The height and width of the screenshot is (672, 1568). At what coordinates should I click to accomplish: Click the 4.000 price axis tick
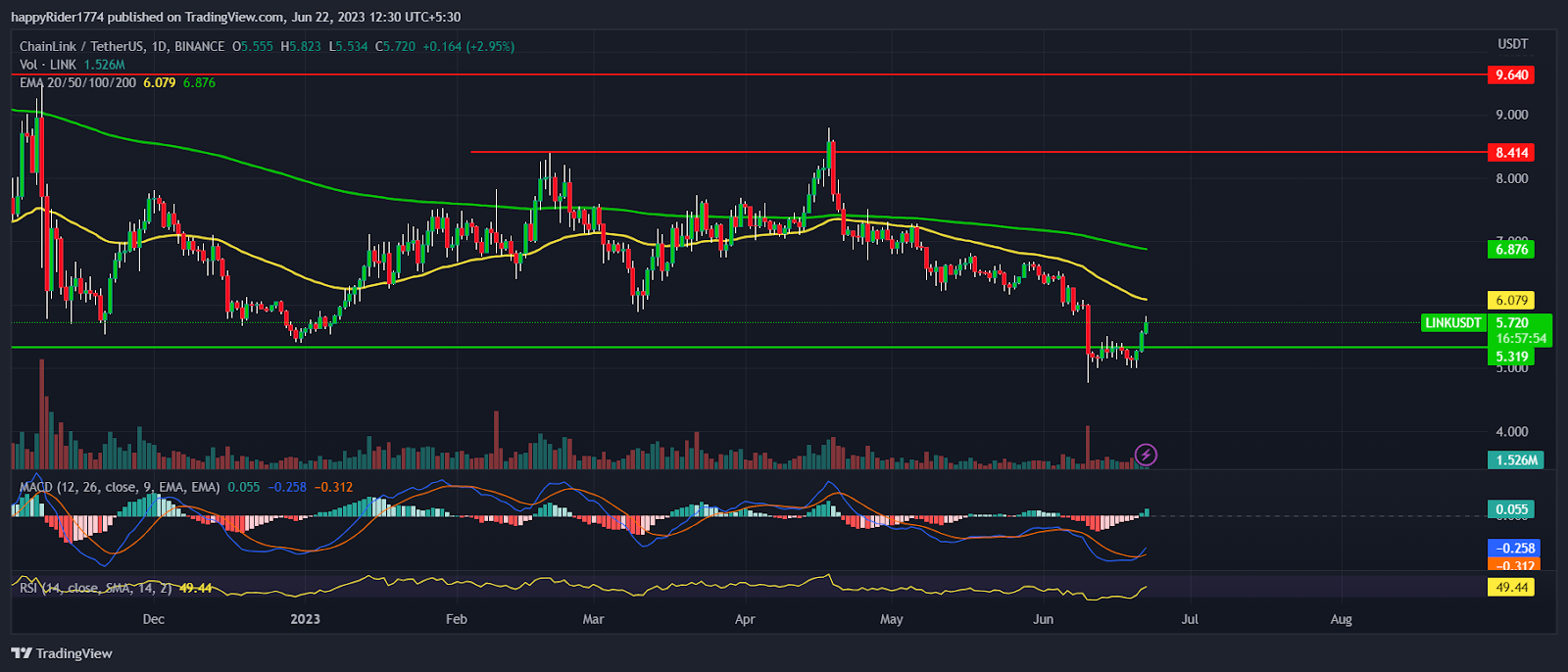tap(1511, 431)
